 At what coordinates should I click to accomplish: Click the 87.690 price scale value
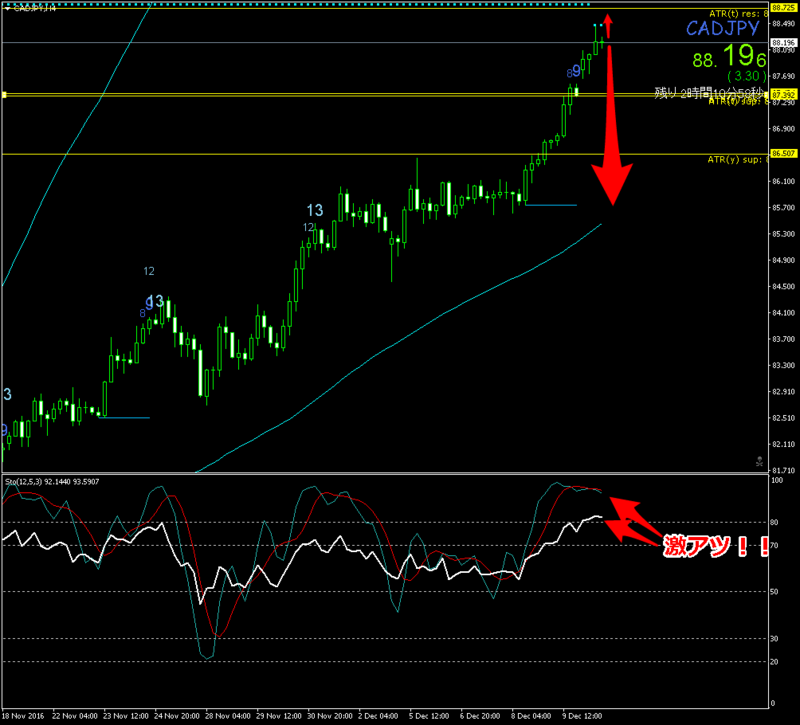click(x=783, y=76)
